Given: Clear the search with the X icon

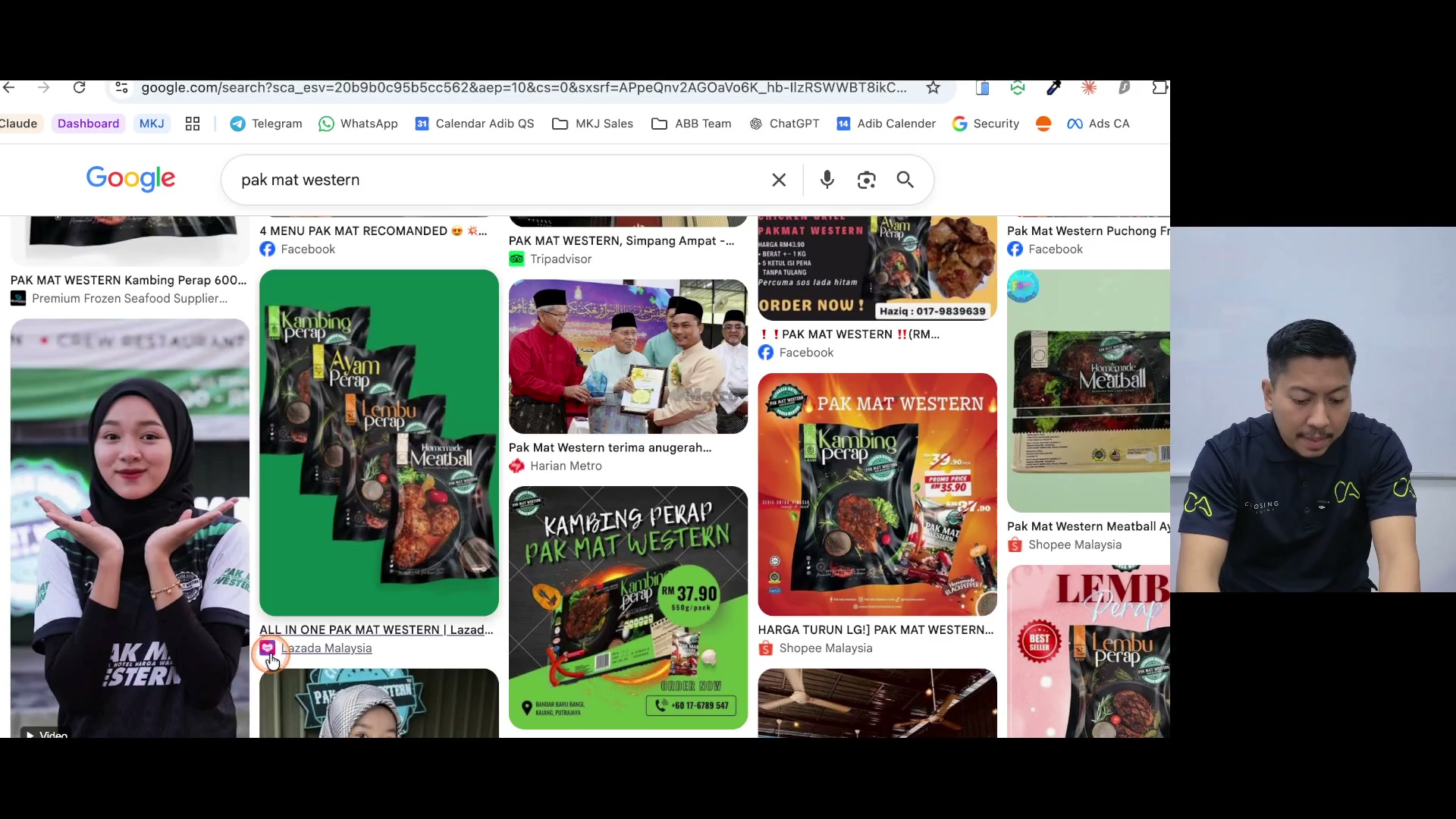Looking at the screenshot, I should coord(779,180).
